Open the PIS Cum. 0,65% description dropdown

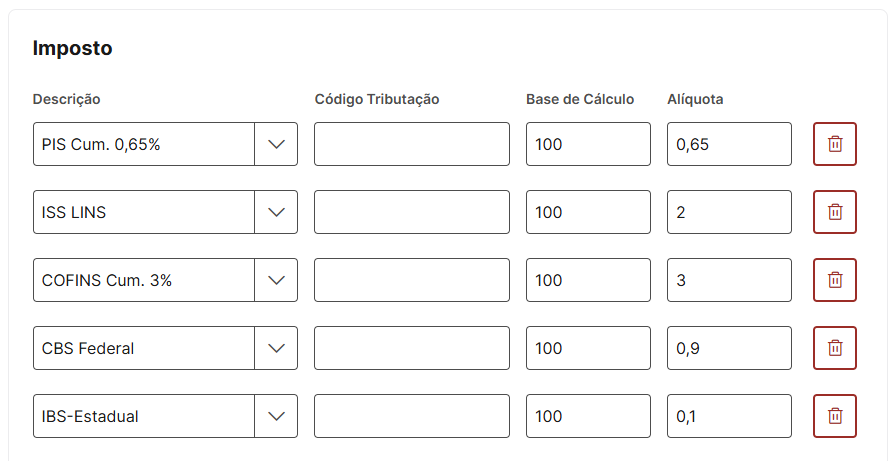pos(276,144)
